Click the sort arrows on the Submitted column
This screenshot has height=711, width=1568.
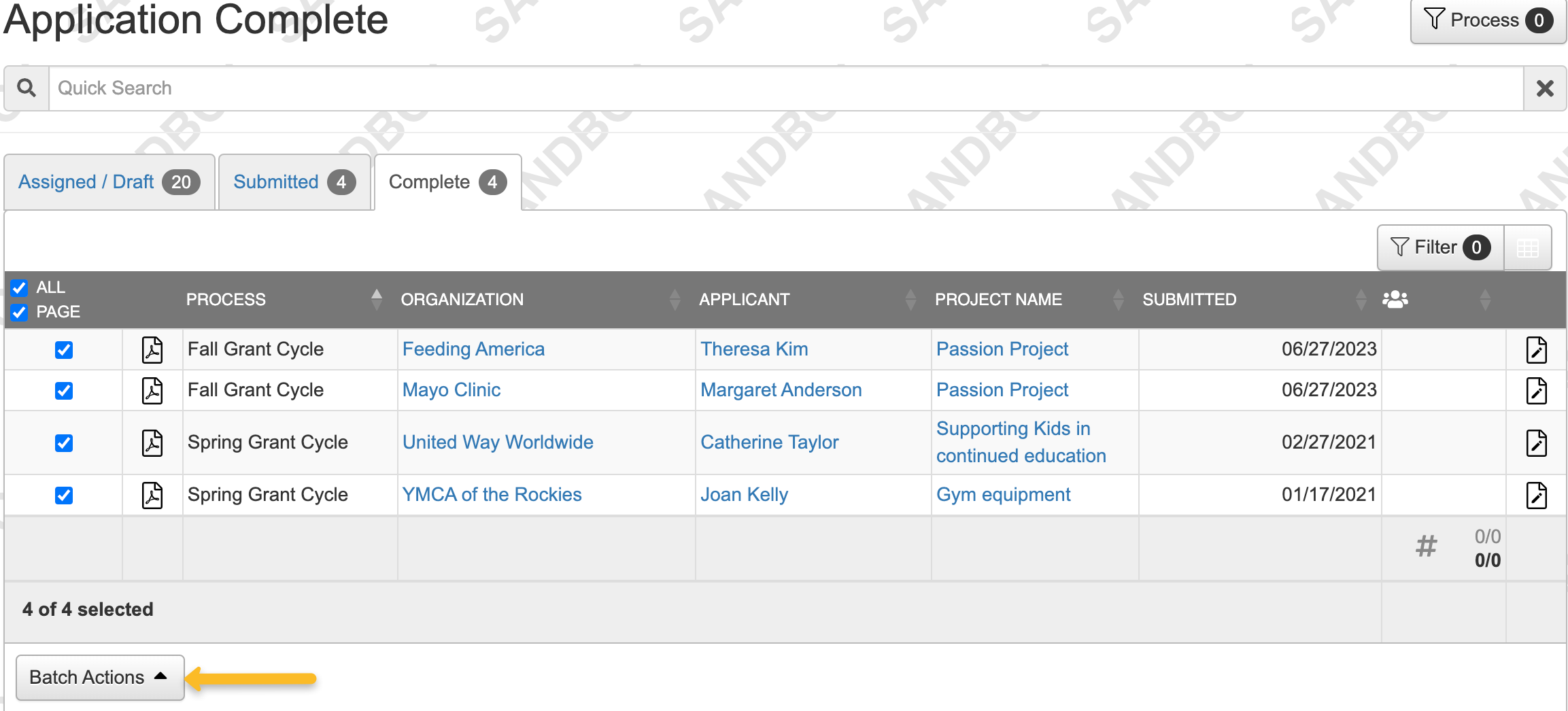coord(1361,299)
